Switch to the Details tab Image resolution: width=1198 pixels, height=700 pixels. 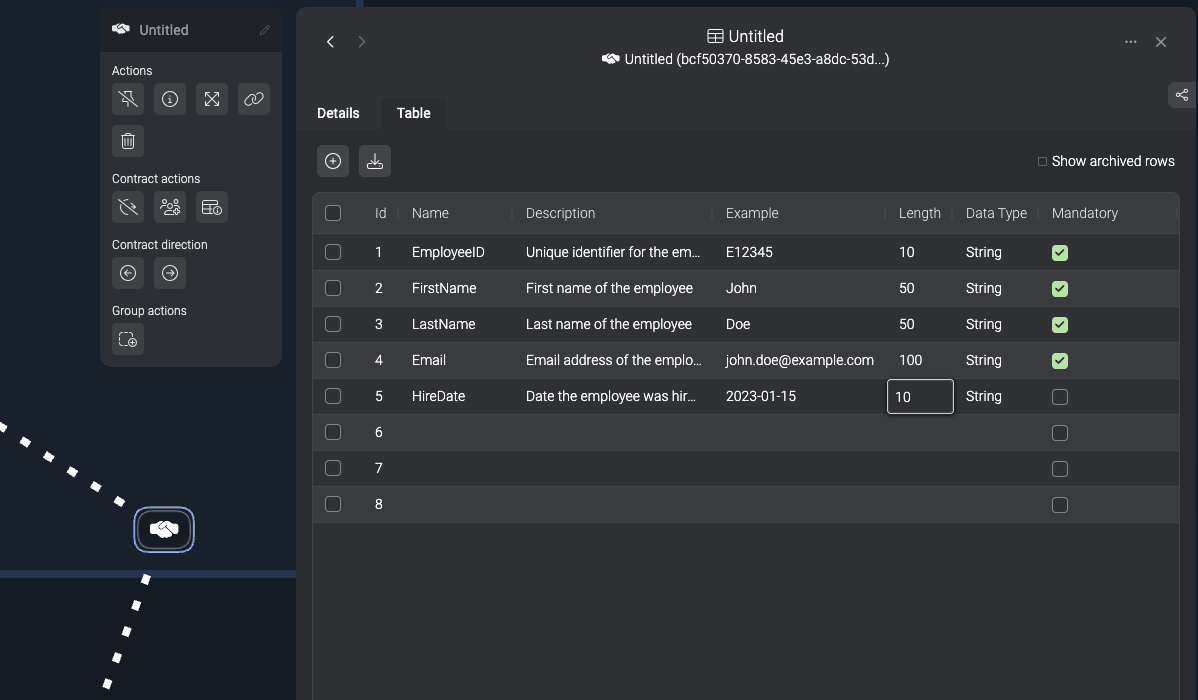click(x=338, y=113)
